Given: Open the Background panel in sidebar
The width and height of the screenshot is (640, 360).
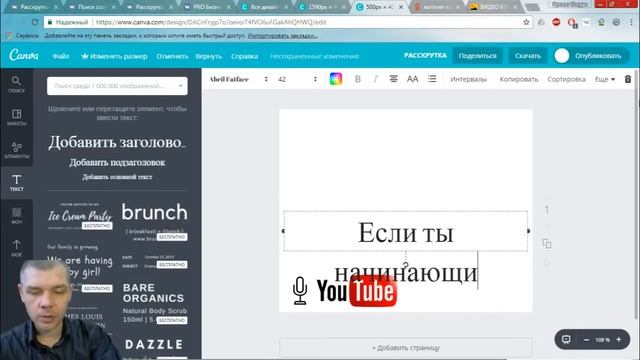Looking at the screenshot, I should (x=16, y=215).
